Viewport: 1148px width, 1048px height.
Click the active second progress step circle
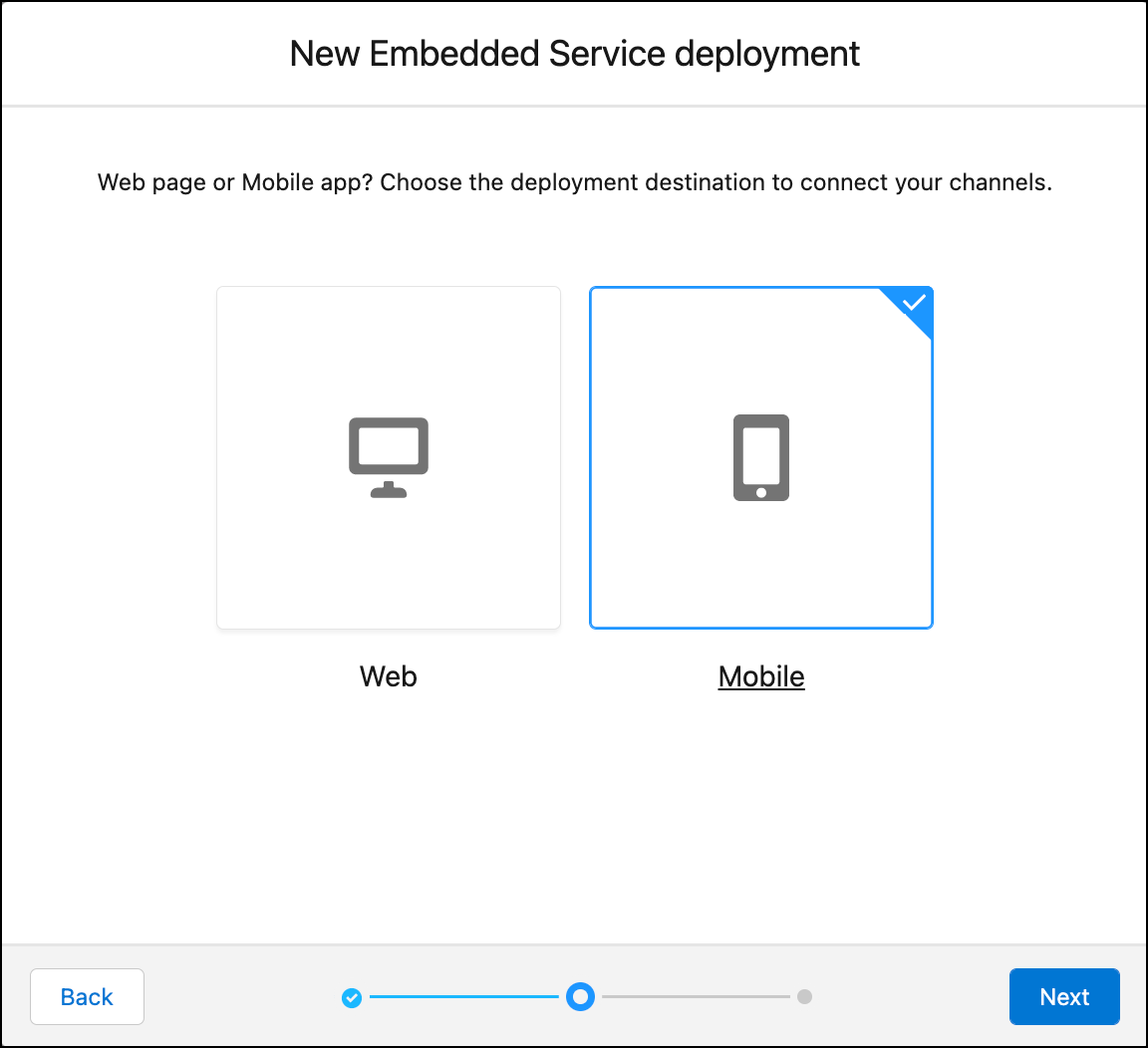[580, 996]
